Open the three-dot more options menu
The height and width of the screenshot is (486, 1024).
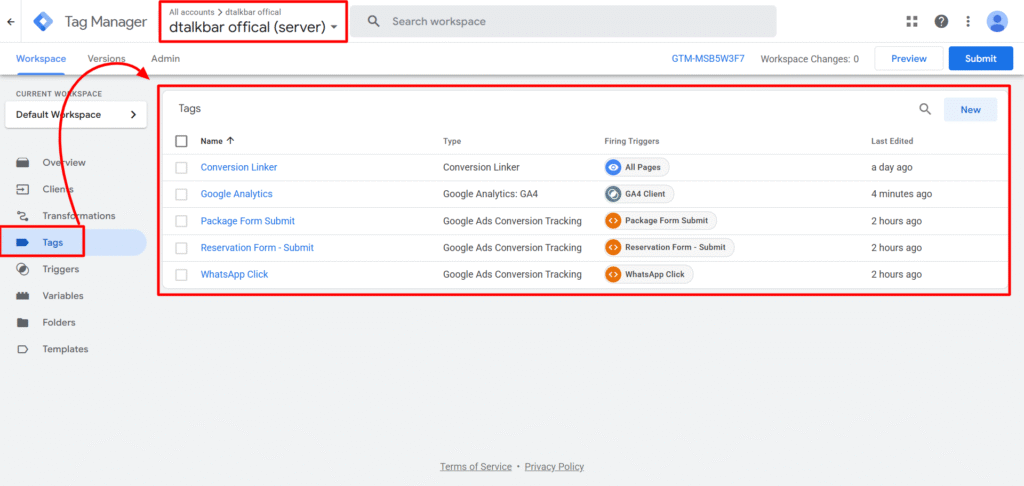pos(968,21)
